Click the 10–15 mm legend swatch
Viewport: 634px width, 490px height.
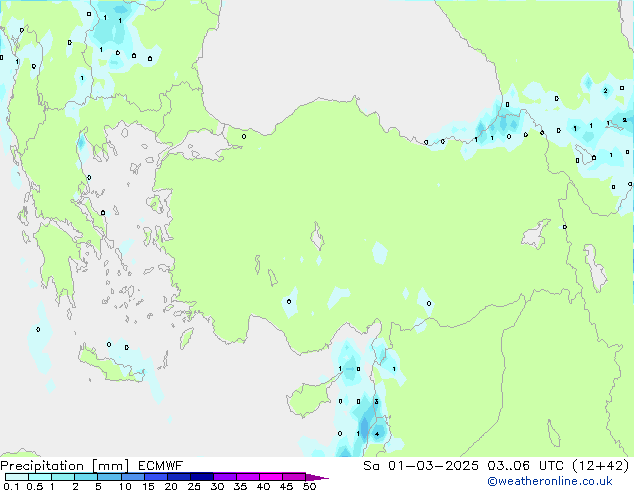(132, 477)
